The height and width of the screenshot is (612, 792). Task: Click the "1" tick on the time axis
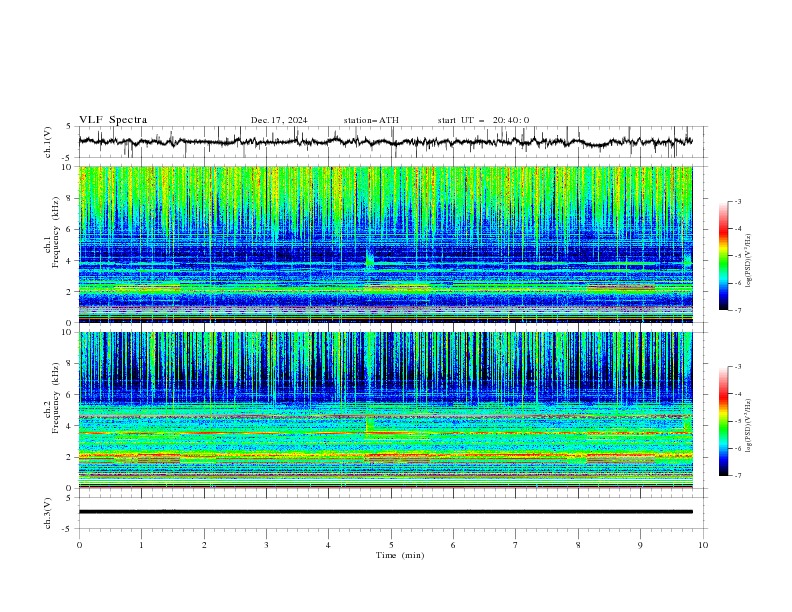[141, 545]
